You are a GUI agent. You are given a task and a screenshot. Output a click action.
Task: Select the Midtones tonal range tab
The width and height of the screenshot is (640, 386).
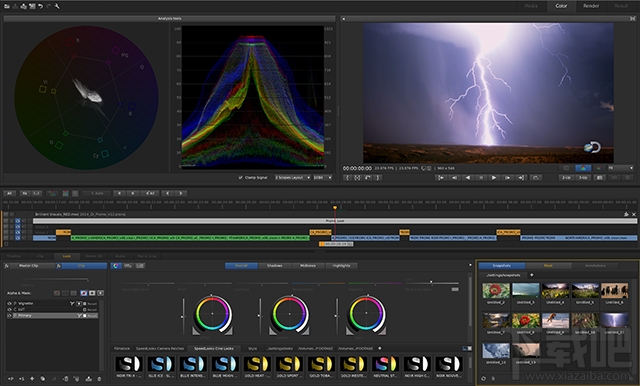[308, 266]
